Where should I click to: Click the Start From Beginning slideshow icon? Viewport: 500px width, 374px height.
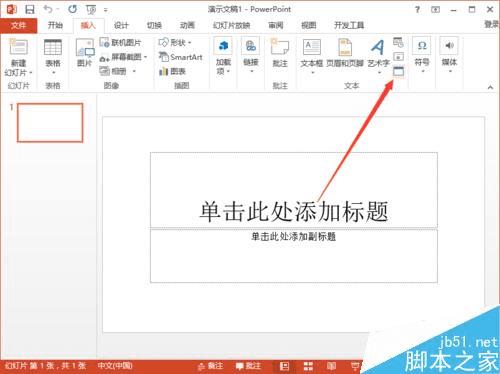click(x=91, y=10)
